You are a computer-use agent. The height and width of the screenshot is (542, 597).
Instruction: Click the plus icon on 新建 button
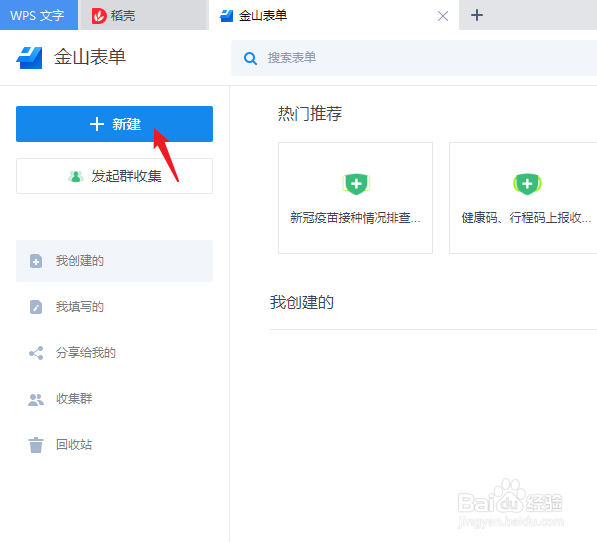[x=97, y=124]
